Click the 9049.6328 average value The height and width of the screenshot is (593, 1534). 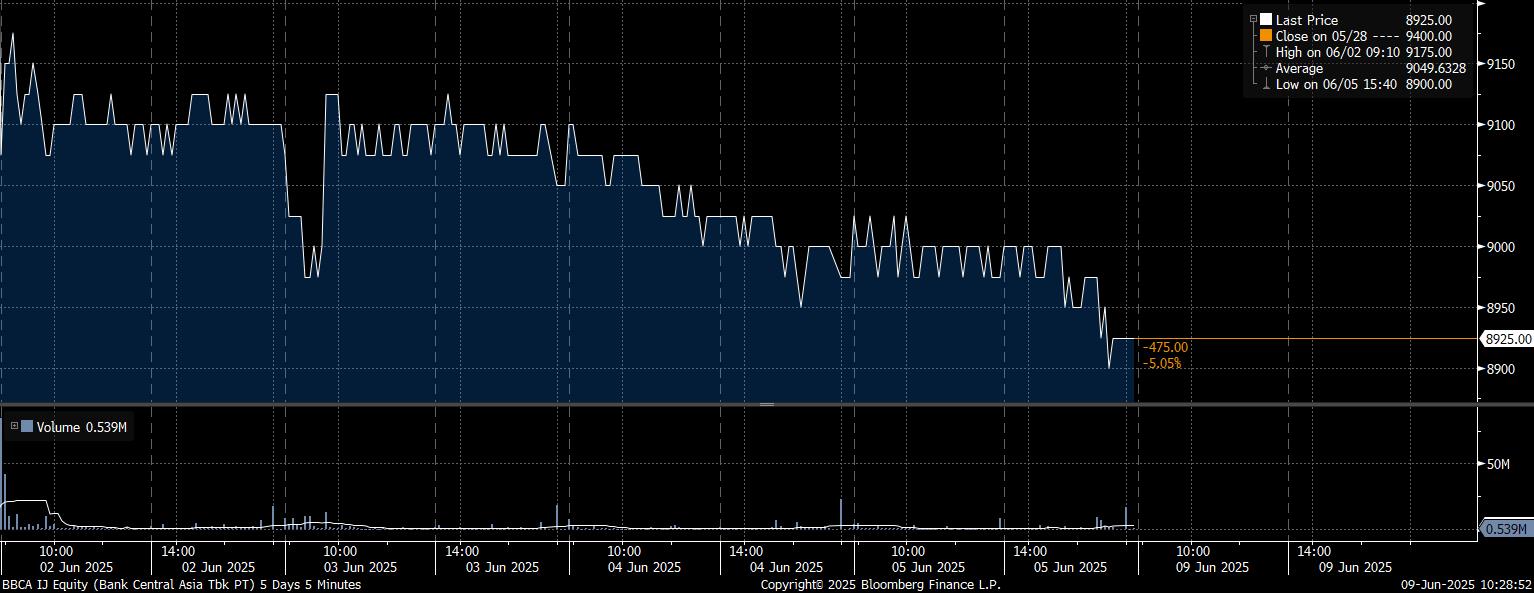(1435, 68)
